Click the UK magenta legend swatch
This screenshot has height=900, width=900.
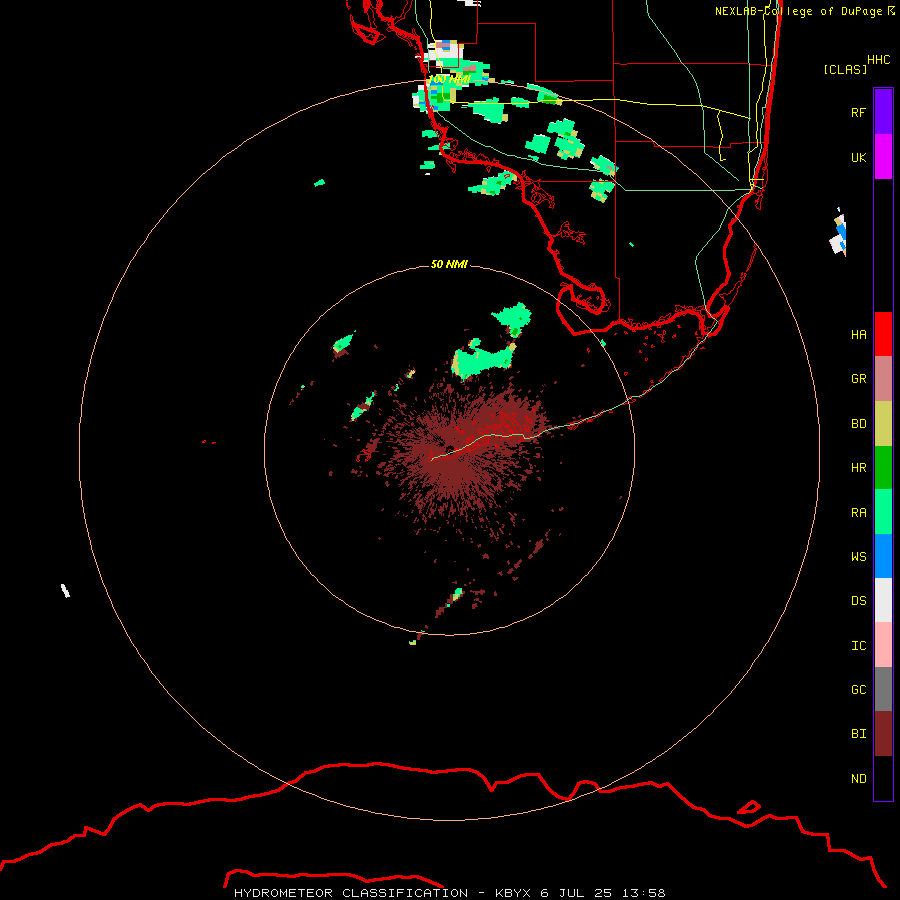point(883,157)
